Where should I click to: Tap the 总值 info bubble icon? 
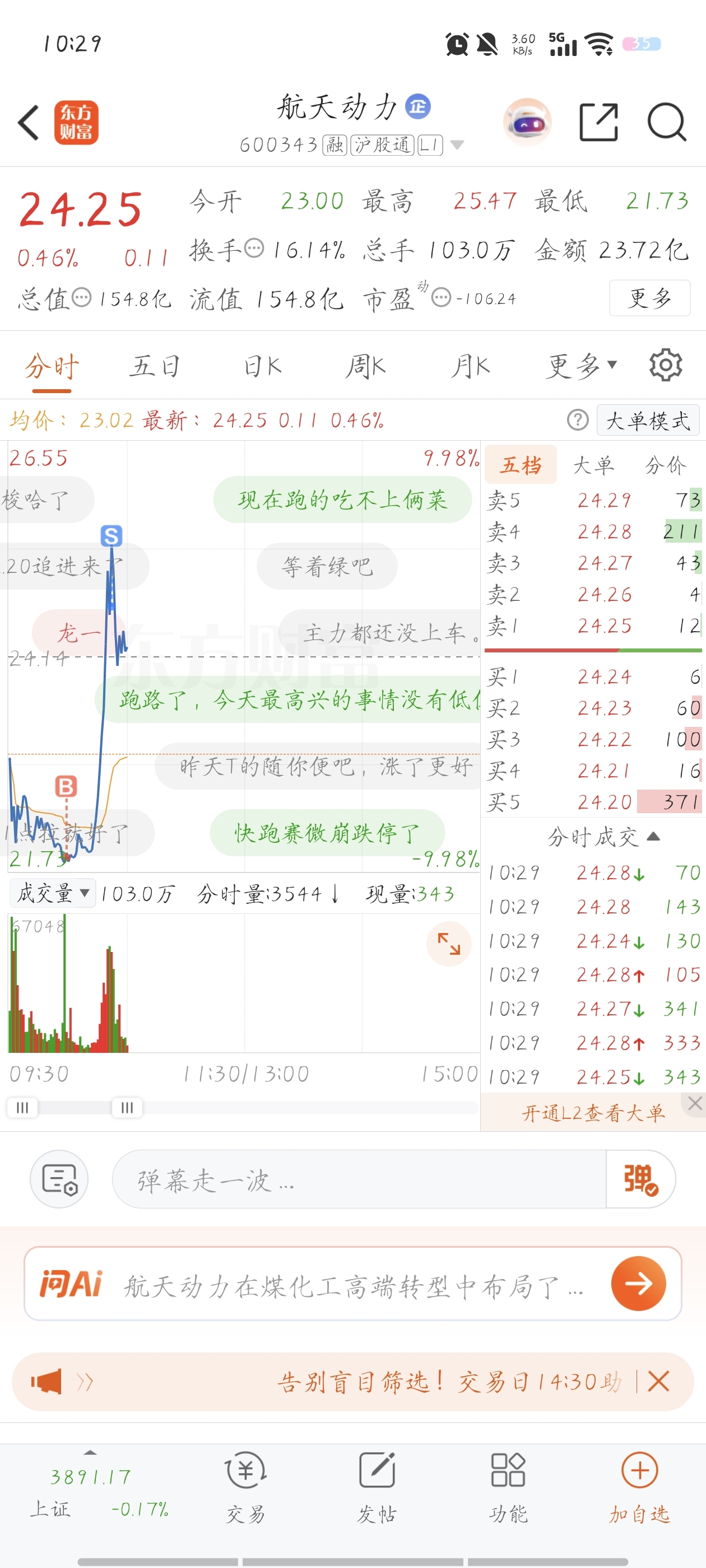82,298
